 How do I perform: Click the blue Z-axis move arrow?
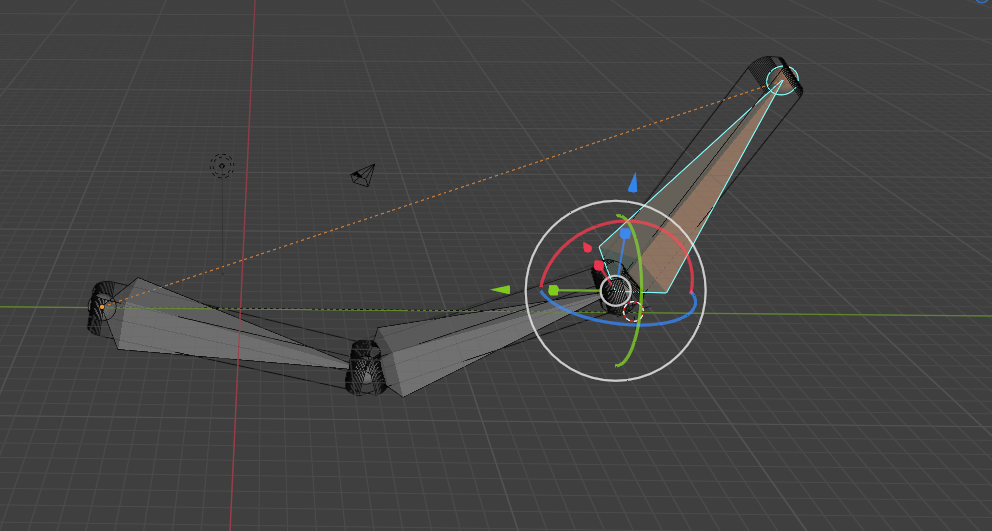[x=632, y=183]
